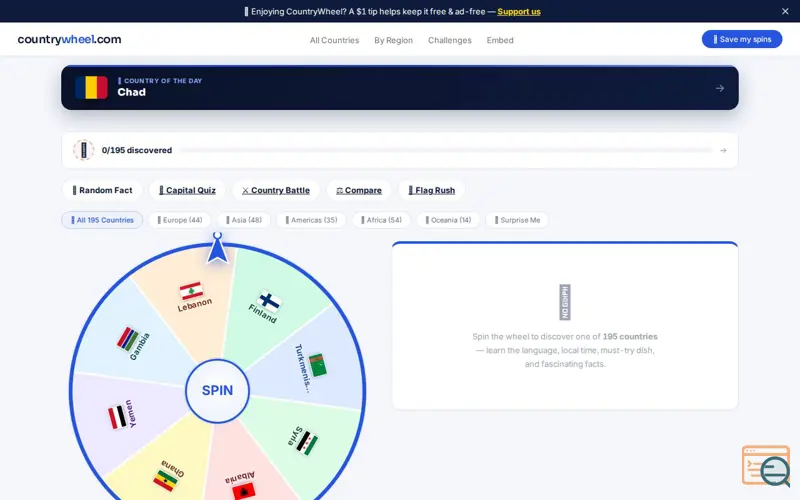The height and width of the screenshot is (500, 800).
Task: Open the countrywheel.com home logo
Action: click(69, 39)
